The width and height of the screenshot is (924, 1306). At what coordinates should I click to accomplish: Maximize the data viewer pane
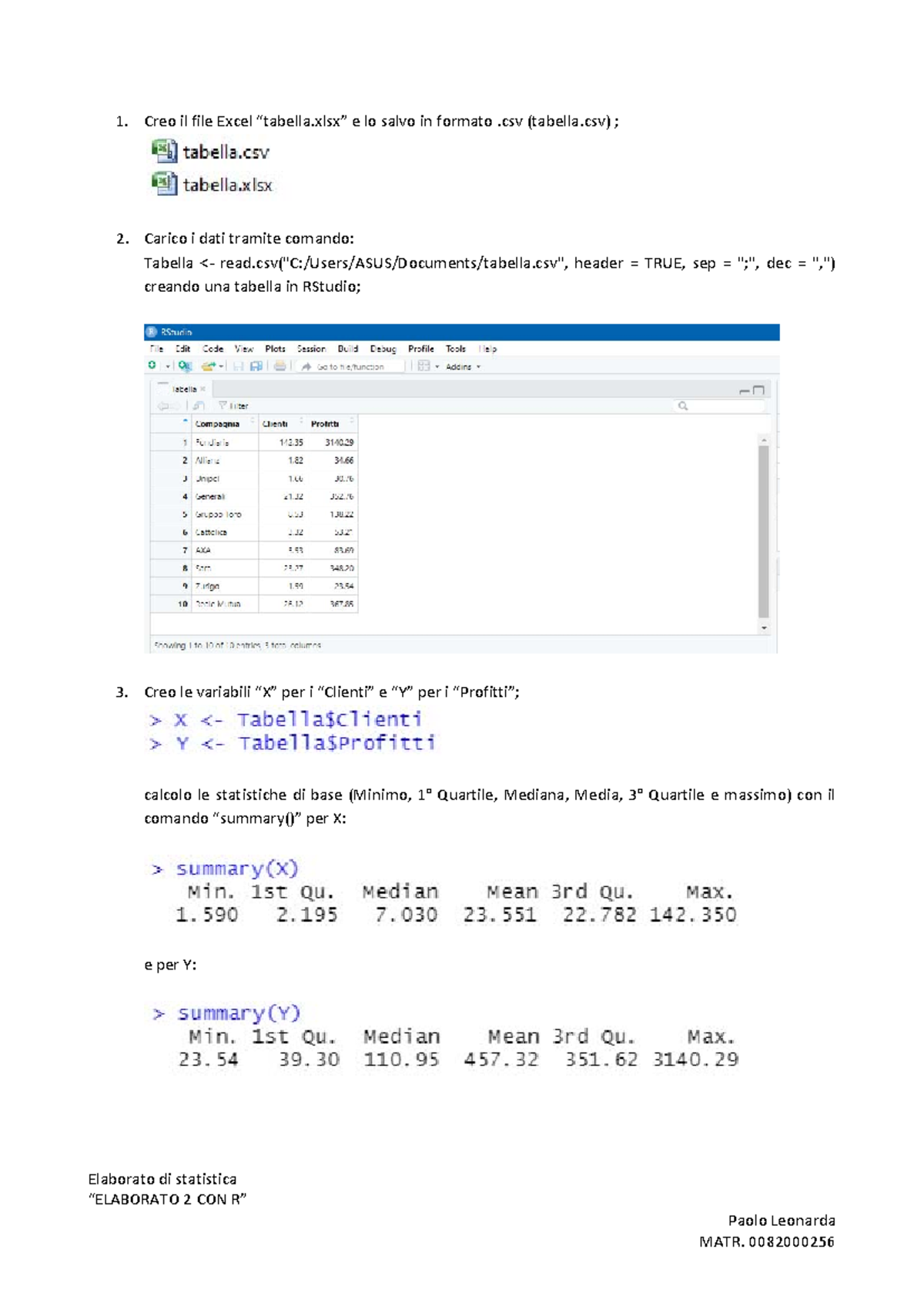click(758, 390)
